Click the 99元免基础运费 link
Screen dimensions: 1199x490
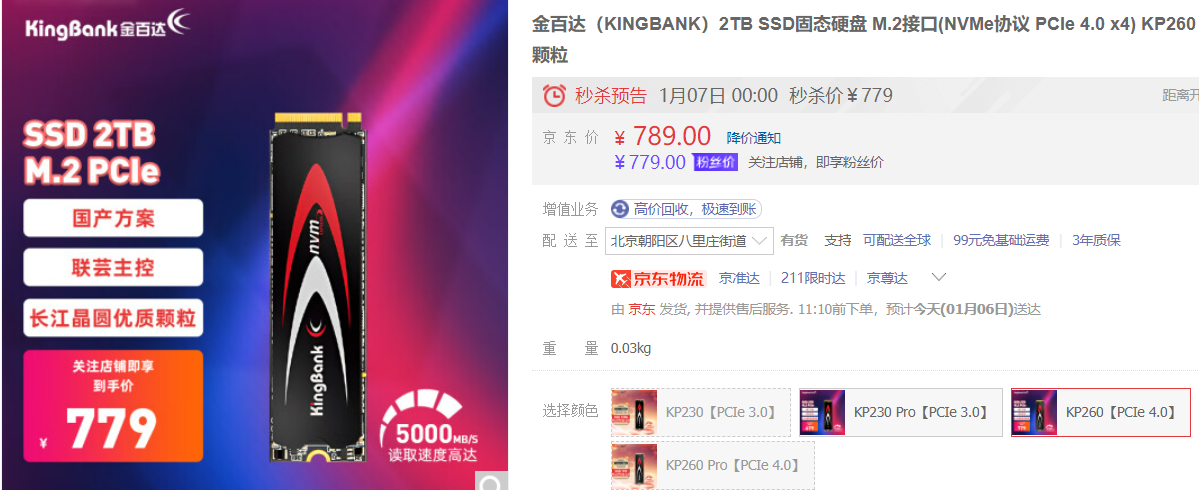(x=1001, y=240)
